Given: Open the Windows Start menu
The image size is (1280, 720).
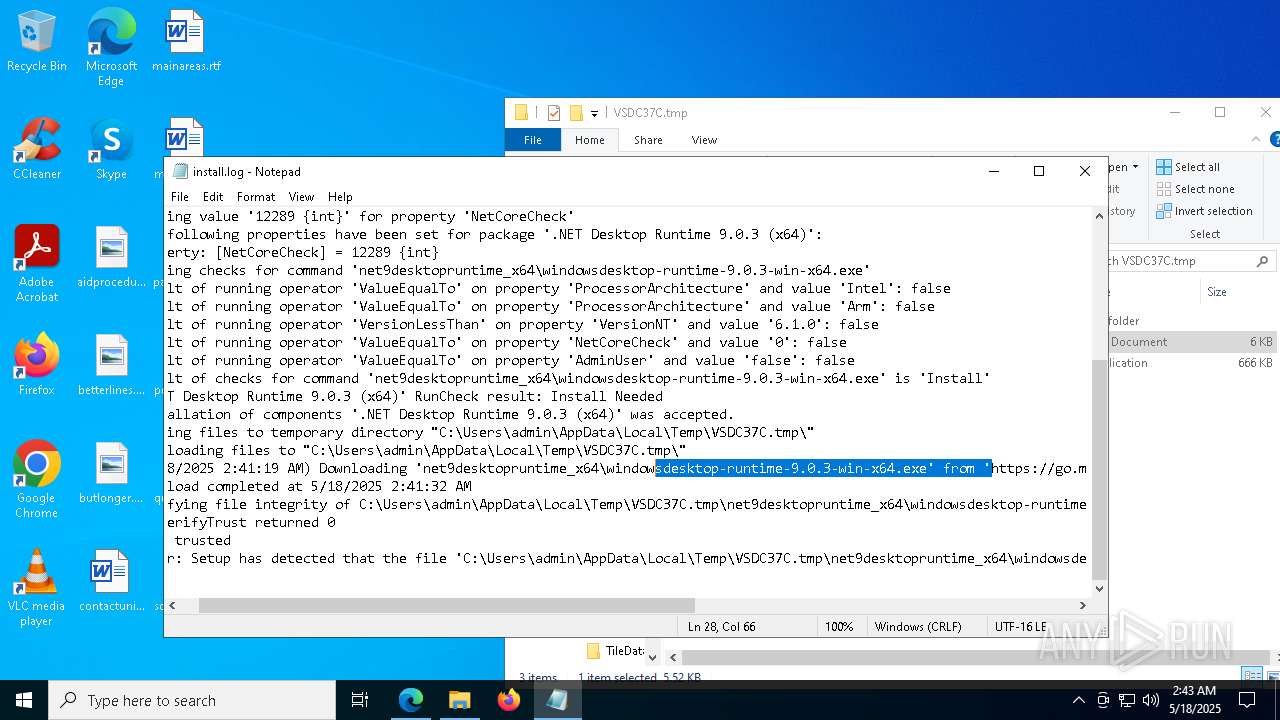Looking at the screenshot, I should click(x=24, y=700).
